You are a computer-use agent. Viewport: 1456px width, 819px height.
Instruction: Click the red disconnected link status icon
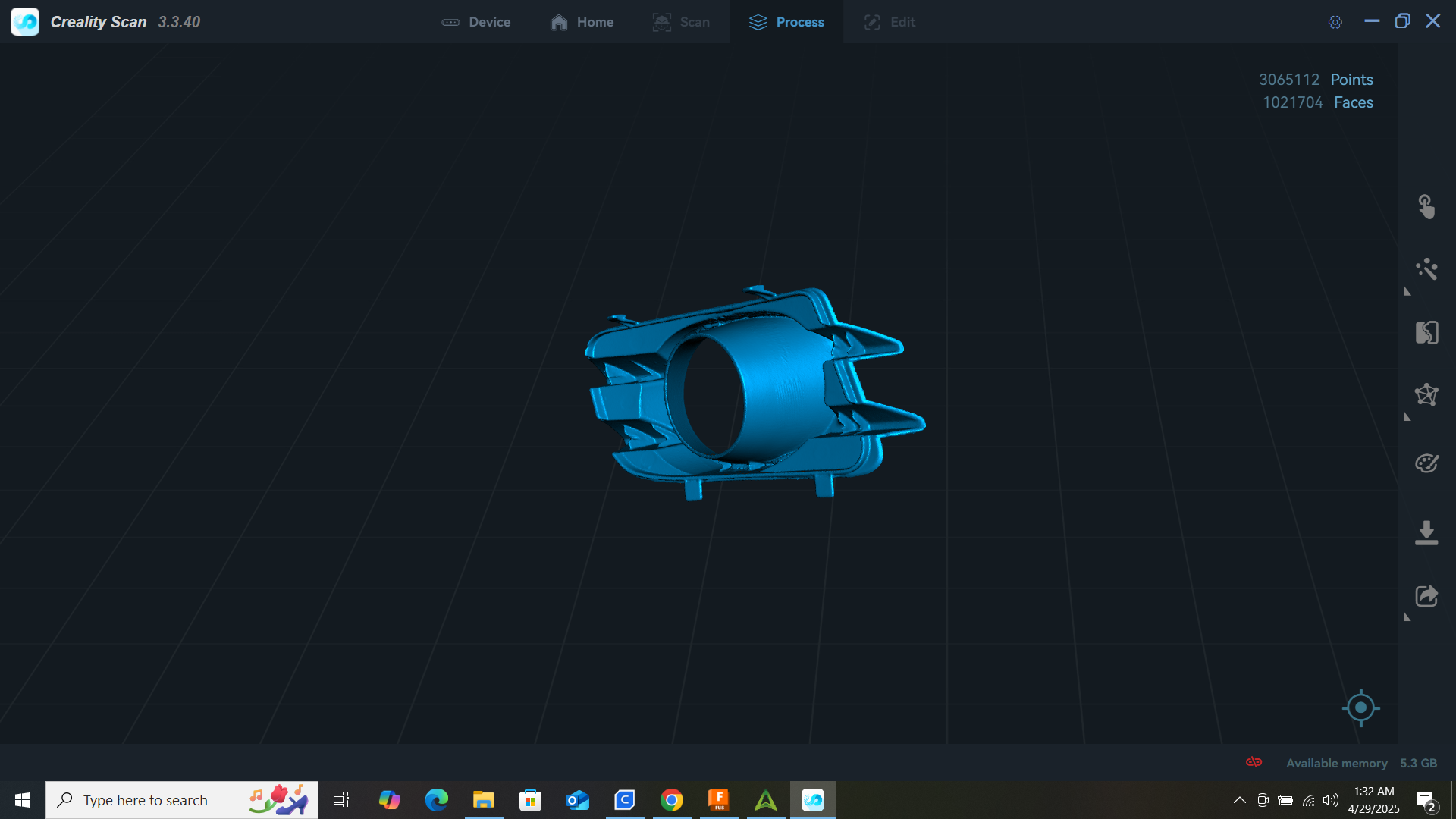pyautogui.click(x=1254, y=762)
